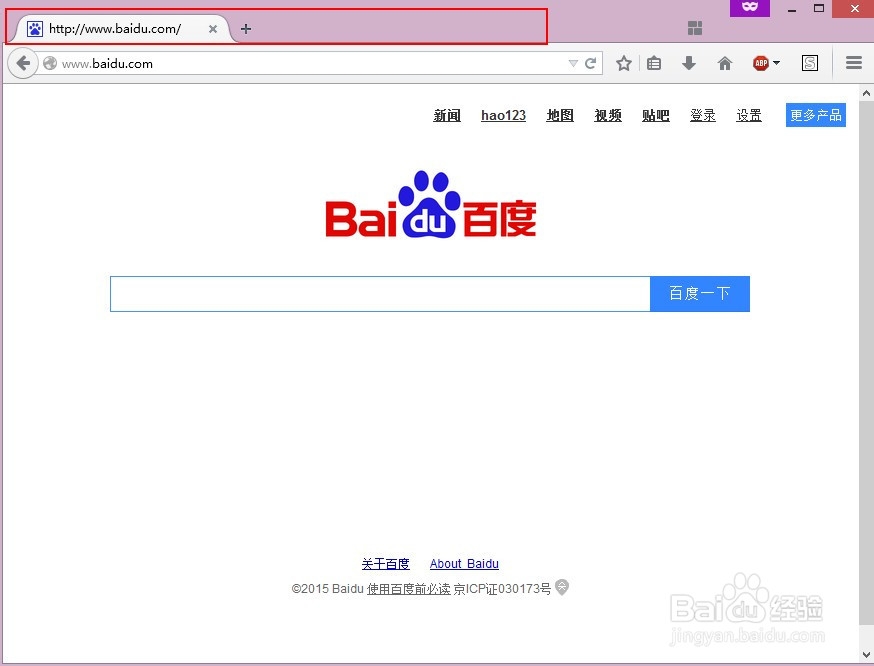
Task: Click the back navigation arrow
Action: tap(23, 63)
